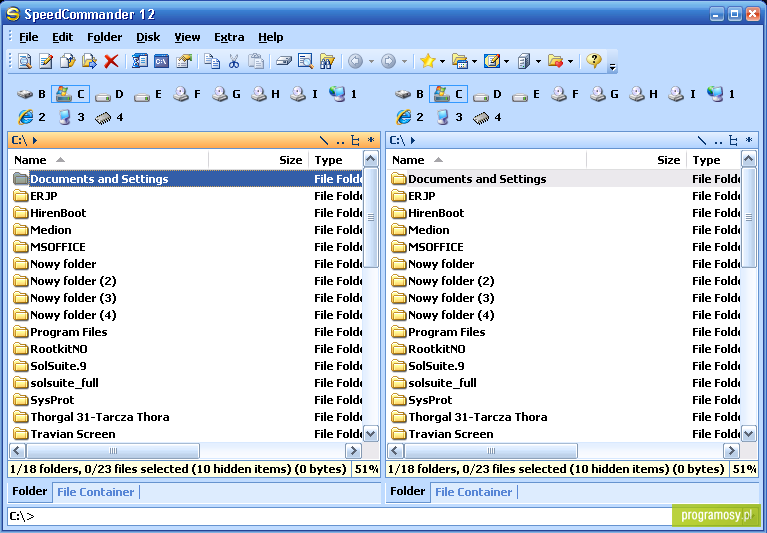Open dropdown next to server icon
Viewport: 767px width, 533px height.
pyautogui.click(x=538, y=62)
